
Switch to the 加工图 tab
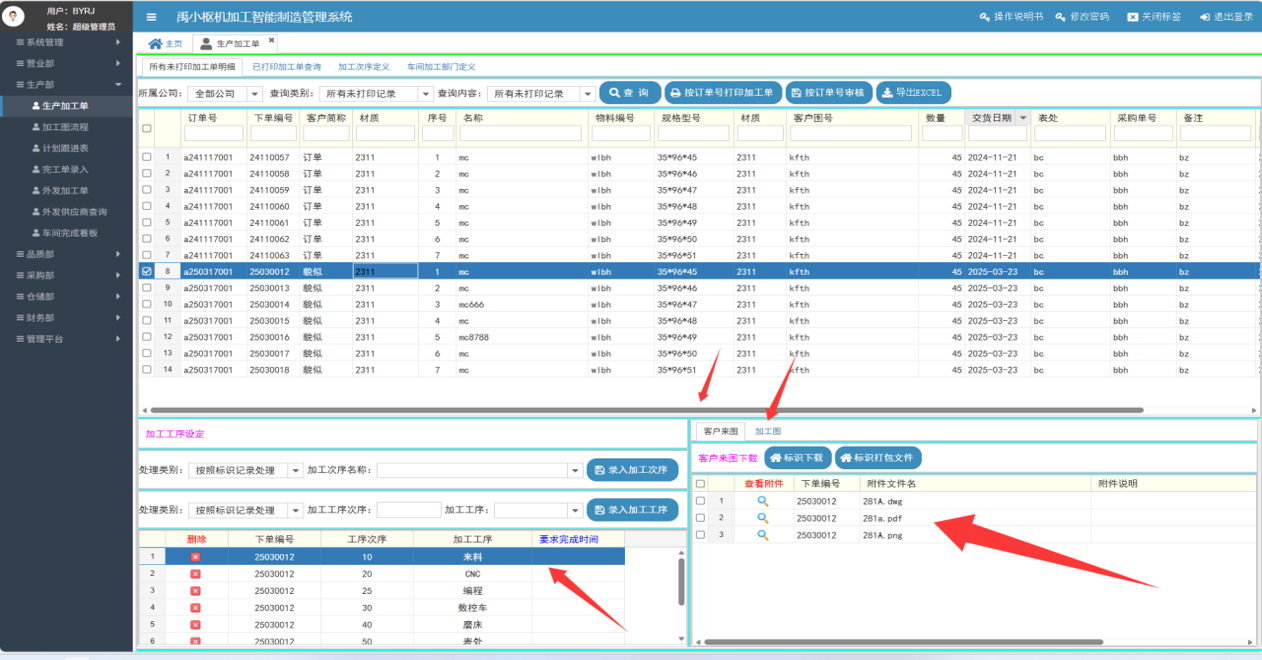point(768,431)
